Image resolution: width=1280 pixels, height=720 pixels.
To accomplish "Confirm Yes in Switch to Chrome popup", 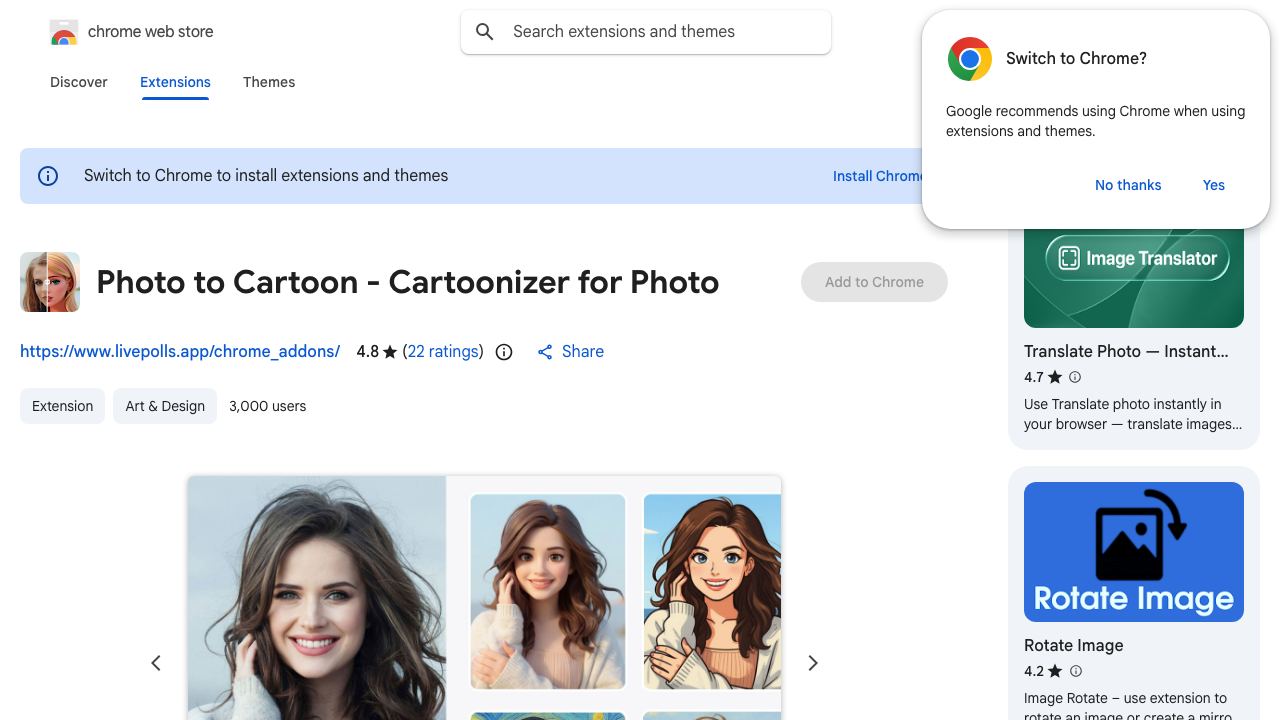I will tap(1214, 185).
